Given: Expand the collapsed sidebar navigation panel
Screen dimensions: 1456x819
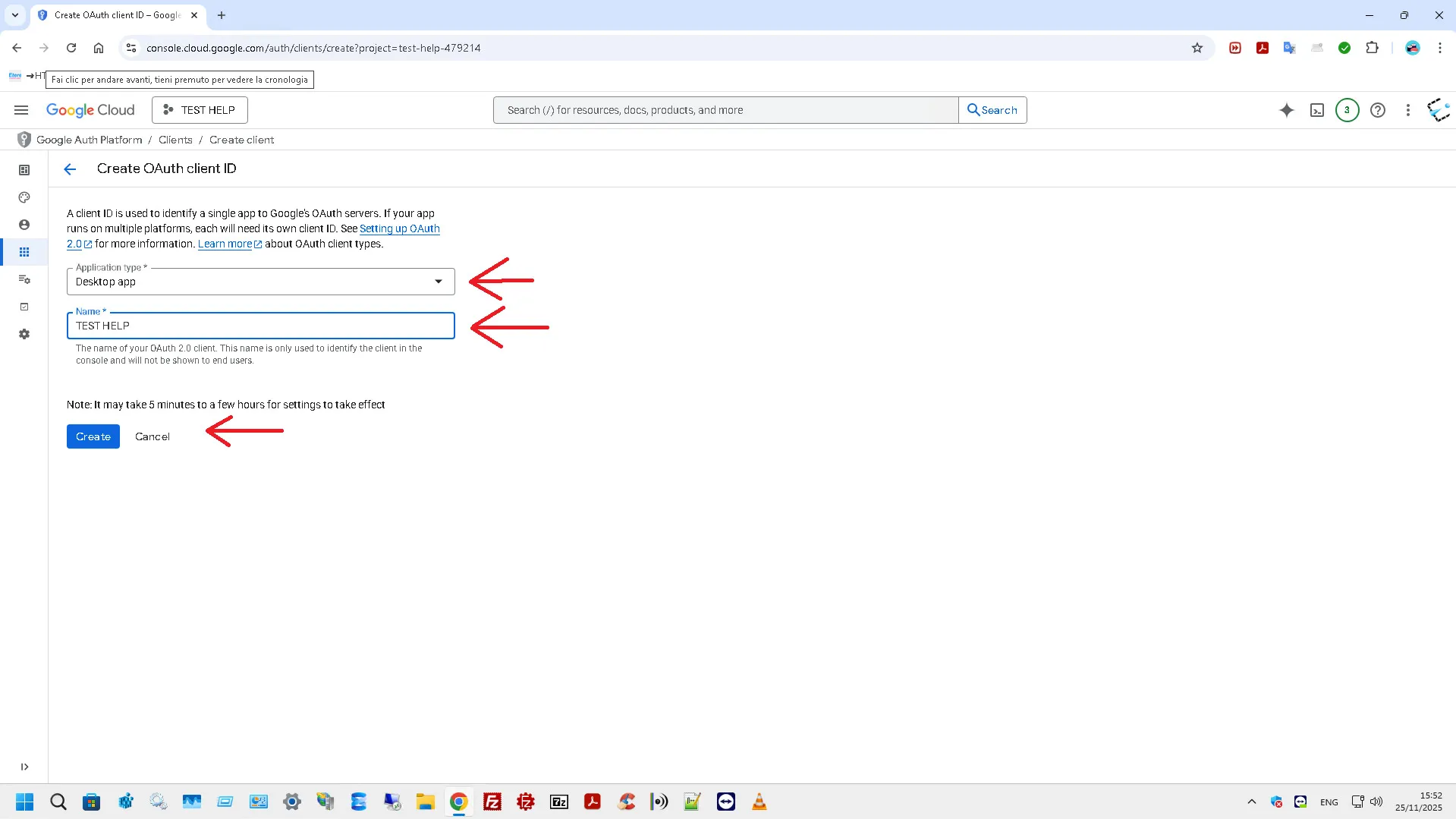Looking at the screenshot, I should [x=24, y=767].
